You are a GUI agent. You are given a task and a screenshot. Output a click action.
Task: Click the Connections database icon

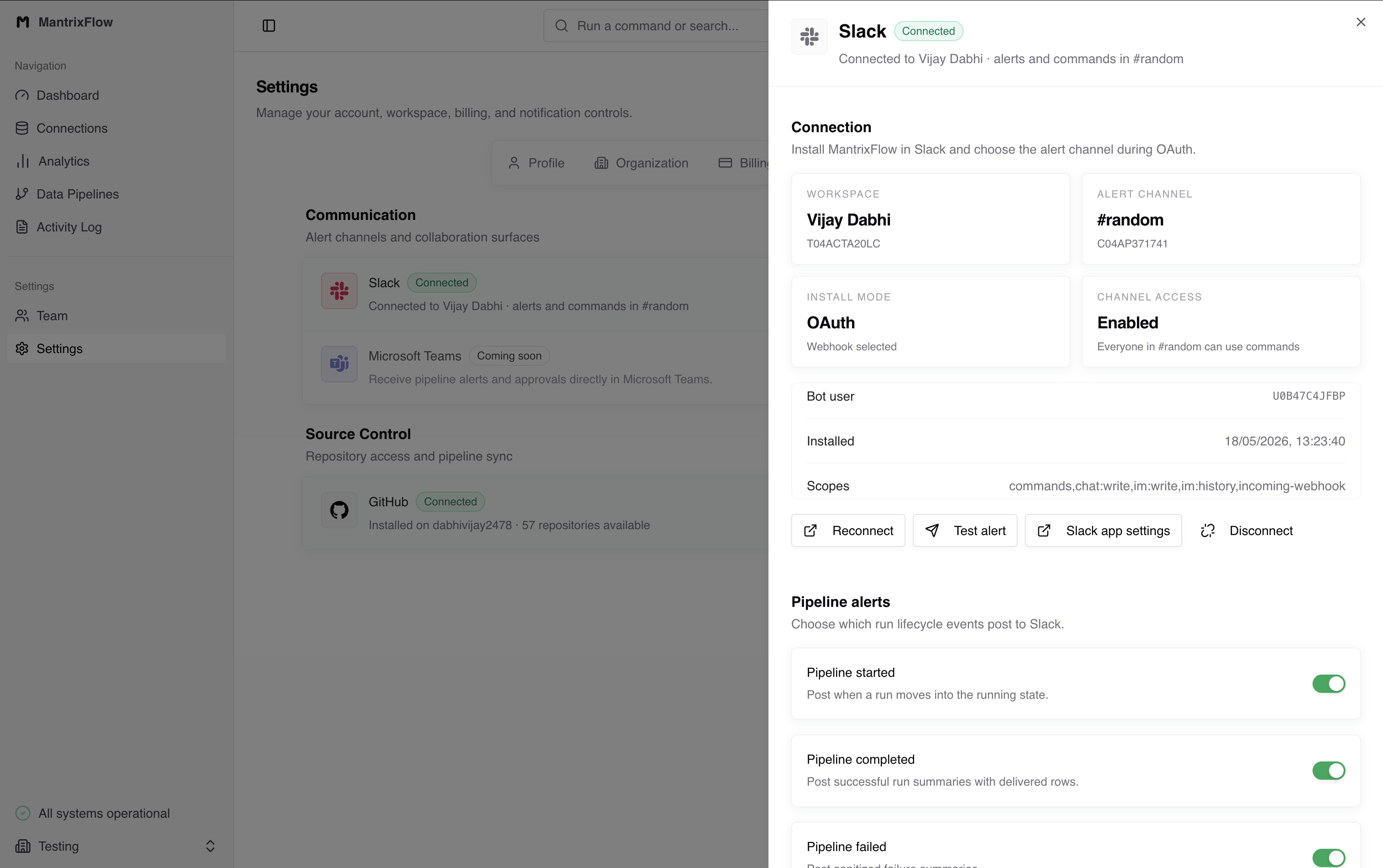(x=22, y=128)
